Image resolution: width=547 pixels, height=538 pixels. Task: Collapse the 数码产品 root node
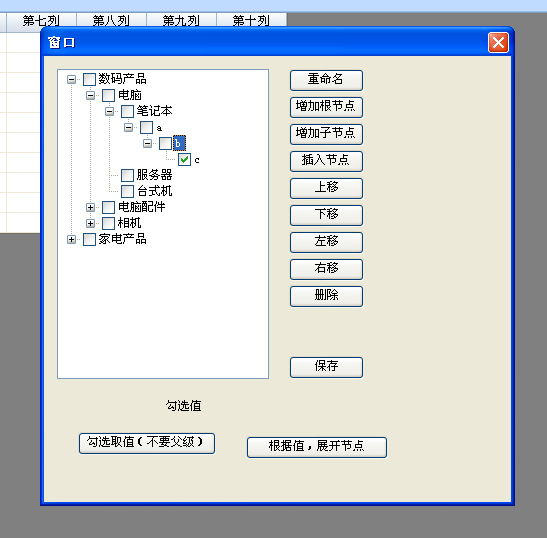[72, 80]
